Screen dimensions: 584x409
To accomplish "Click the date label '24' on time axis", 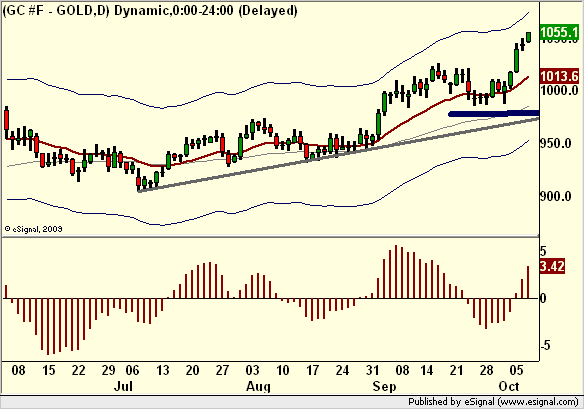I will 342,370.
